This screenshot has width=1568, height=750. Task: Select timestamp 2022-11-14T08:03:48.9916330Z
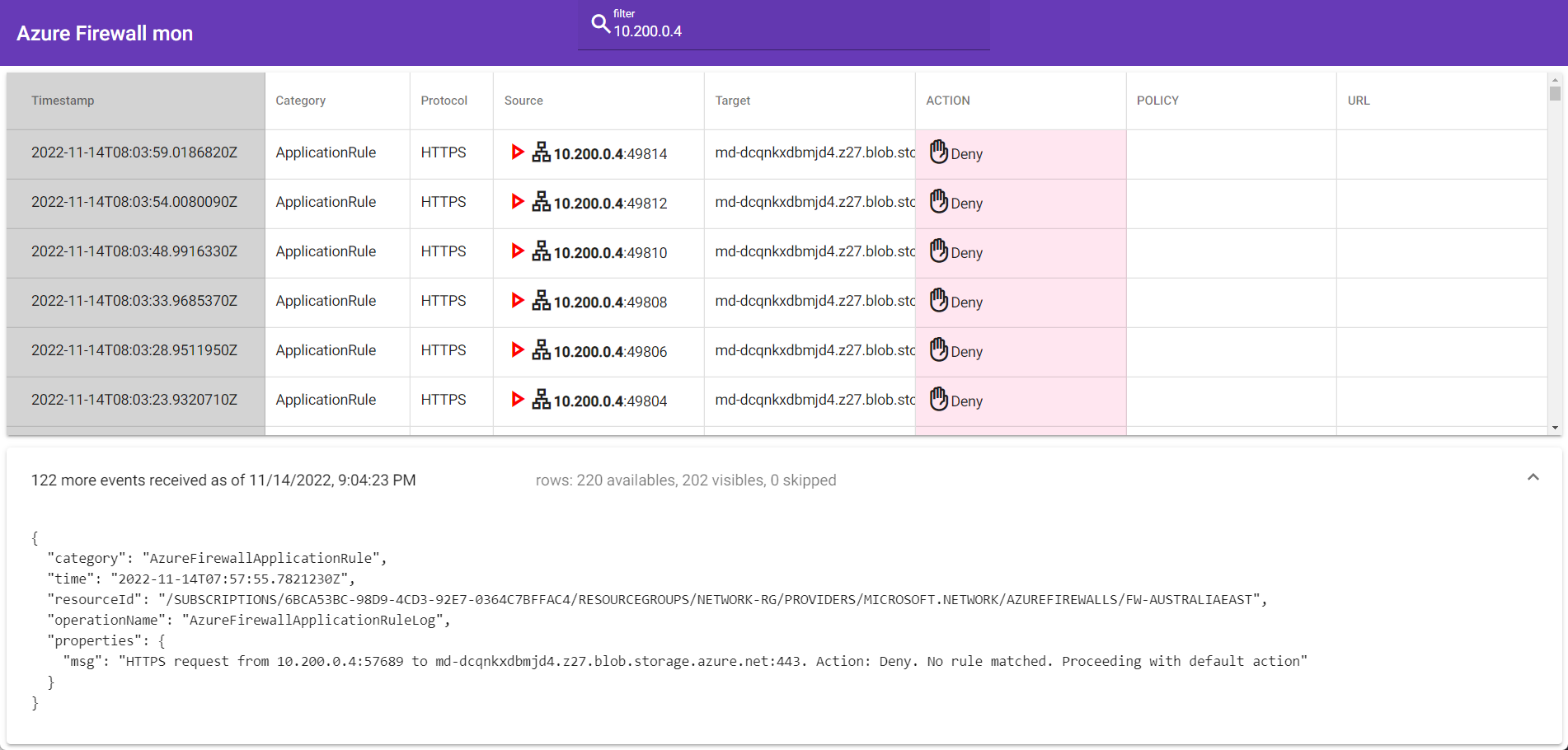point(134,251)
